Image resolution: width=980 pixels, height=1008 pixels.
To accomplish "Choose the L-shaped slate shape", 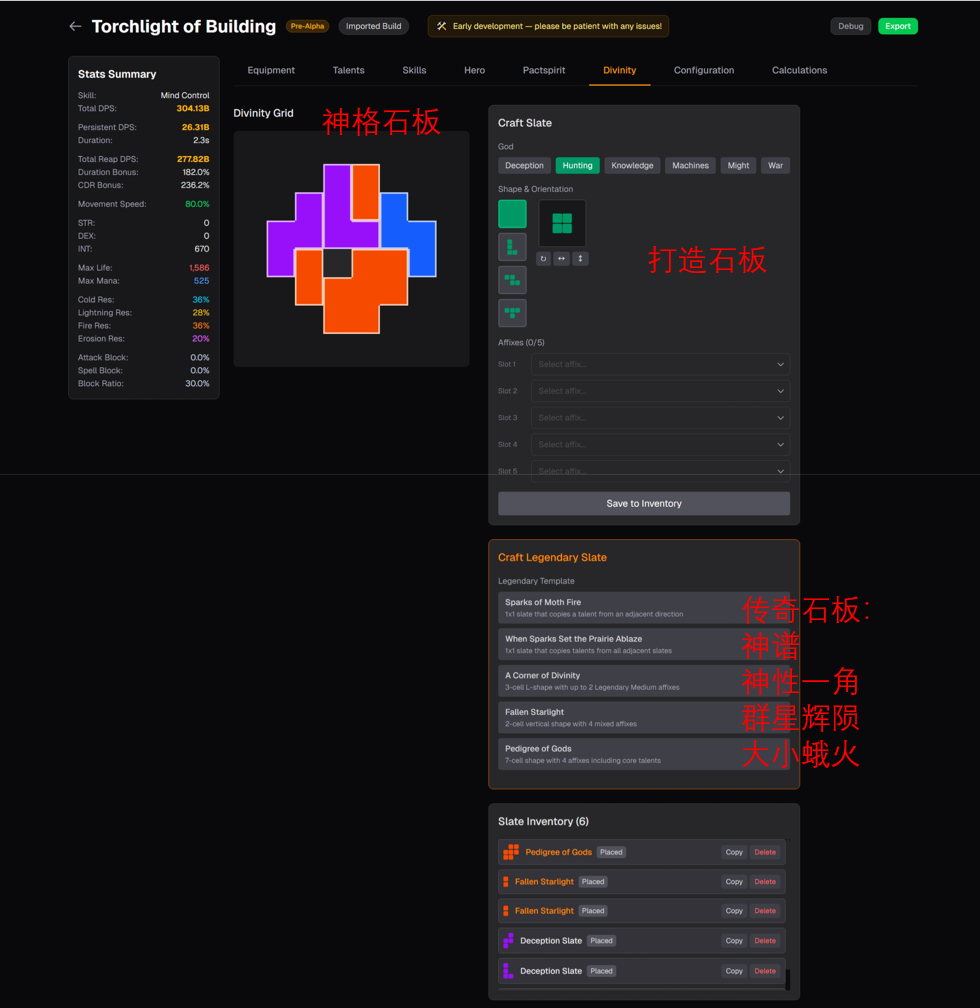I will click(512, 247).
